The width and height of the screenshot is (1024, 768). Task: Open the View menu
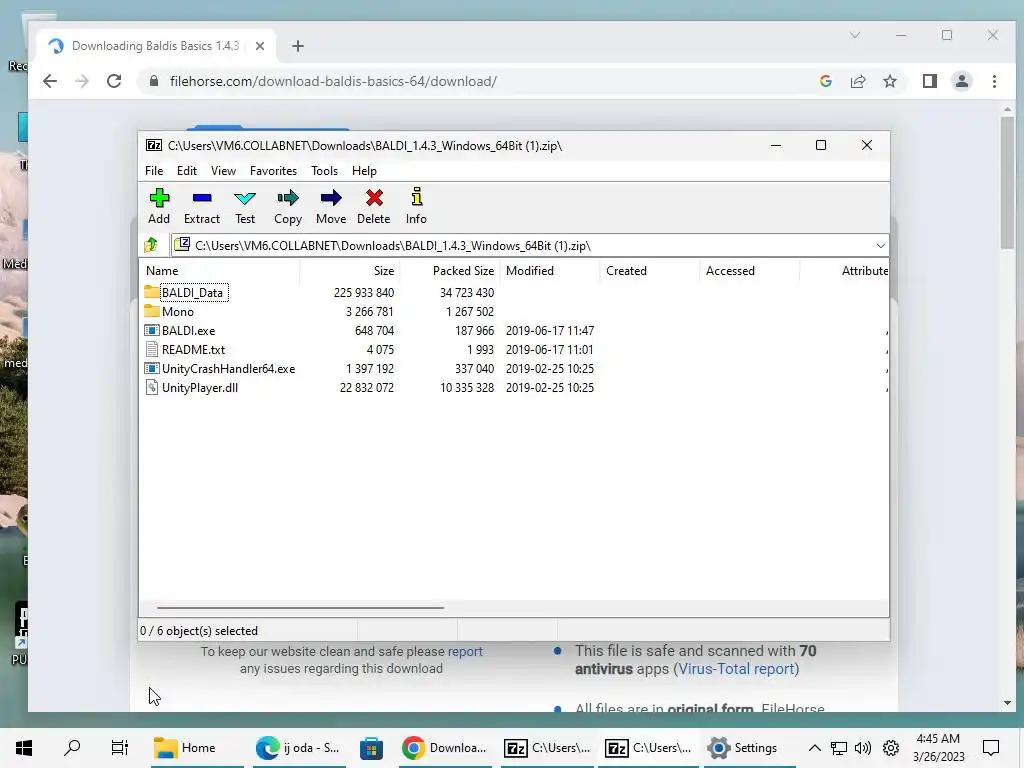[x=223, y=170]
